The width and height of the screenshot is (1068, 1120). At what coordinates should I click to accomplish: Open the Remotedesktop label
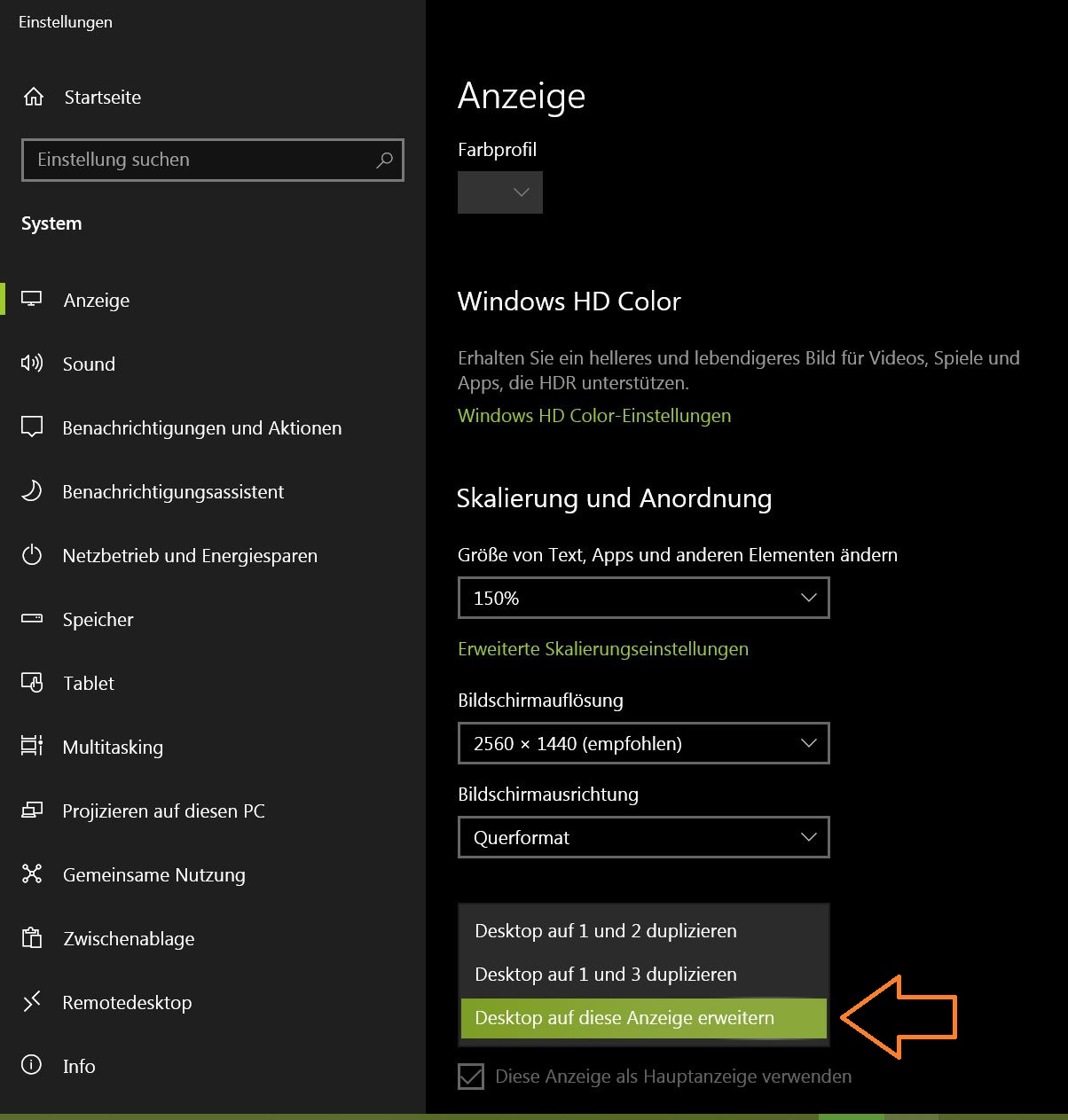(x=127, y=1002)
